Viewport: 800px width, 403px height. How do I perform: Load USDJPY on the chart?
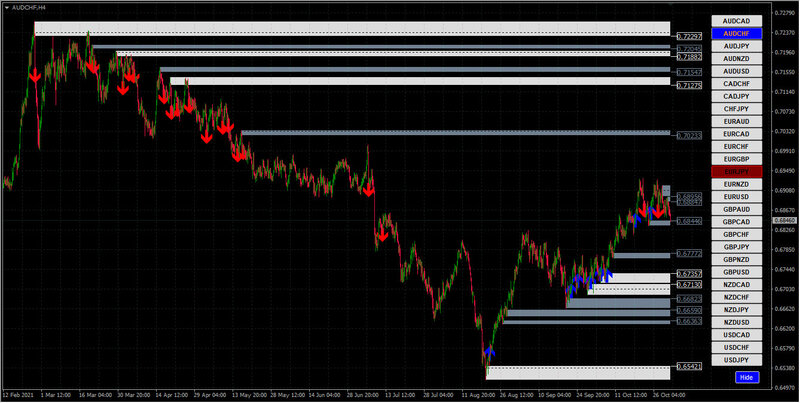click(x=737, y=360)
